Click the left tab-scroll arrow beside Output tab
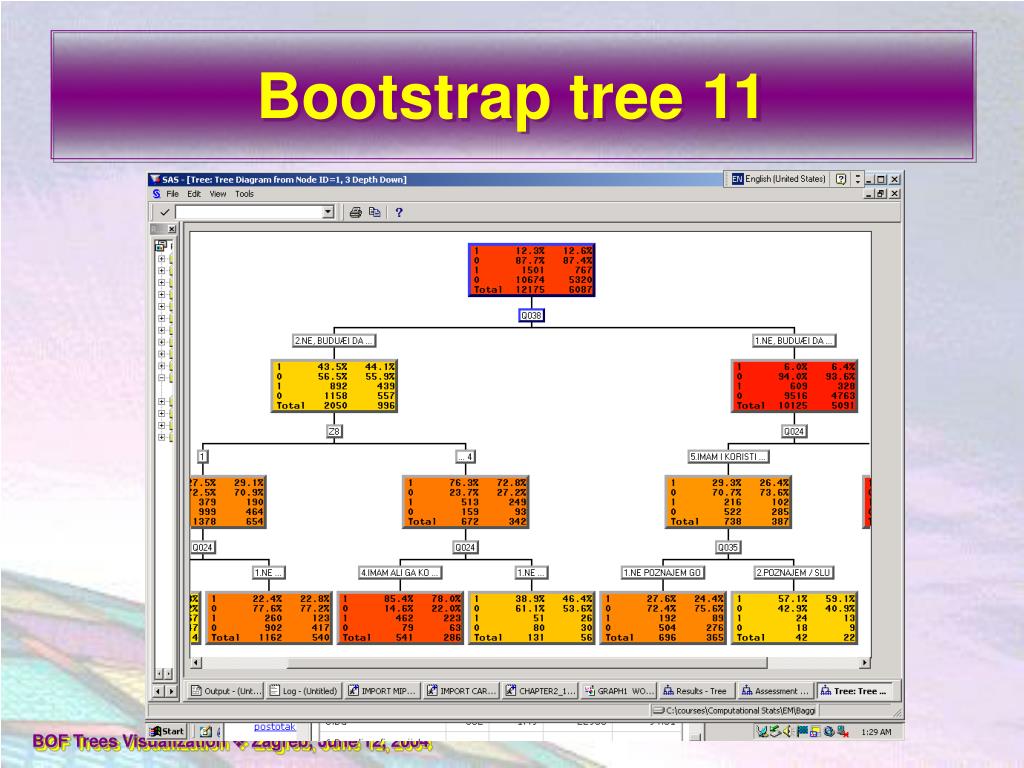1024x768 pixels. [159, 691]
